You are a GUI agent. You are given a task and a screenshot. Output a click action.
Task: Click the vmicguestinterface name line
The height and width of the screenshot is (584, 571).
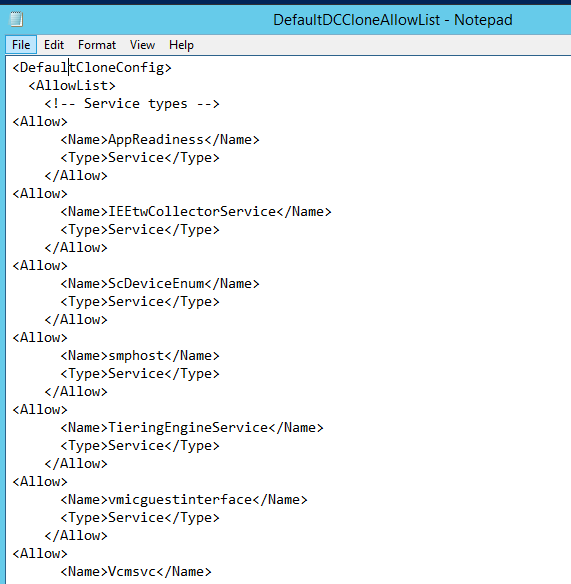[x=184, y=500]
